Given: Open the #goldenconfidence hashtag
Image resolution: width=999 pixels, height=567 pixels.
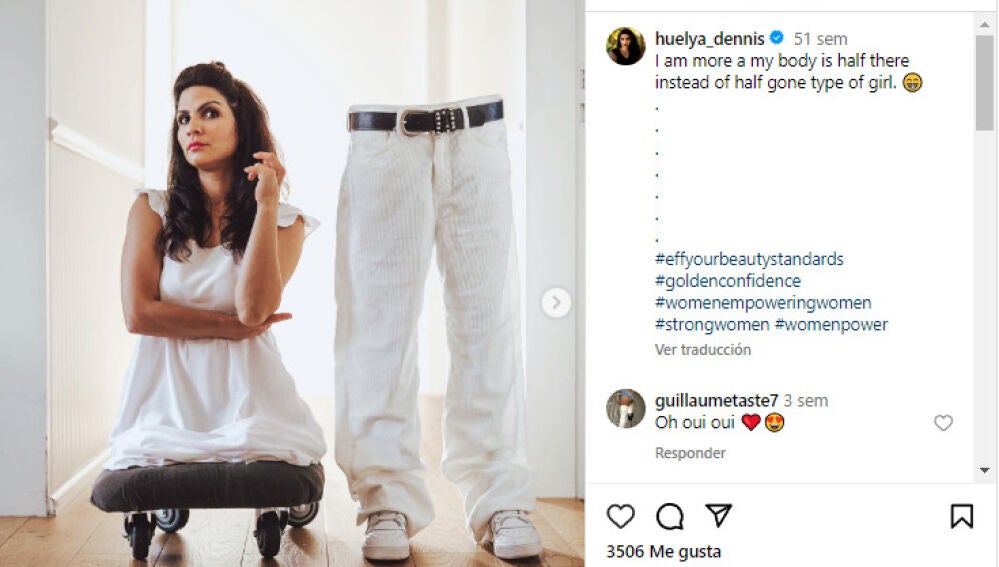Looking at the screenshot, I should pyautogui.click(x=728, y=281).
